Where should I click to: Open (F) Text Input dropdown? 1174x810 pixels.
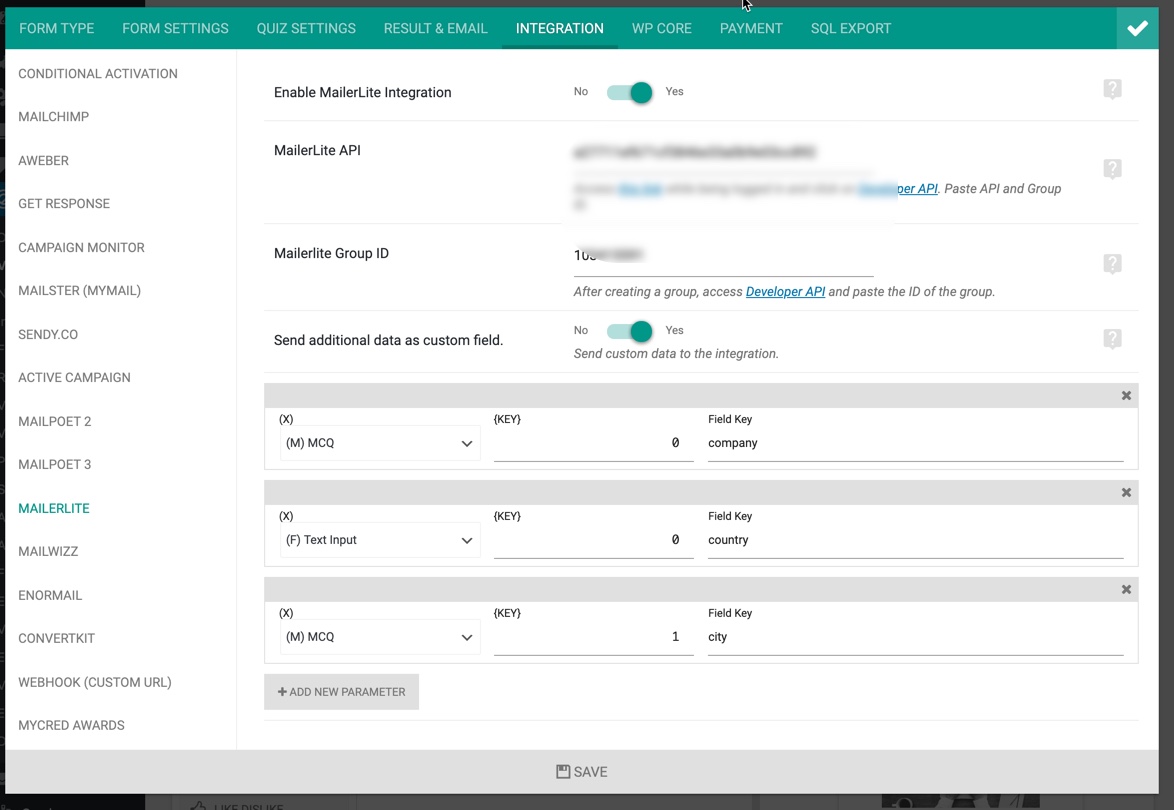(x=380, y=540)
